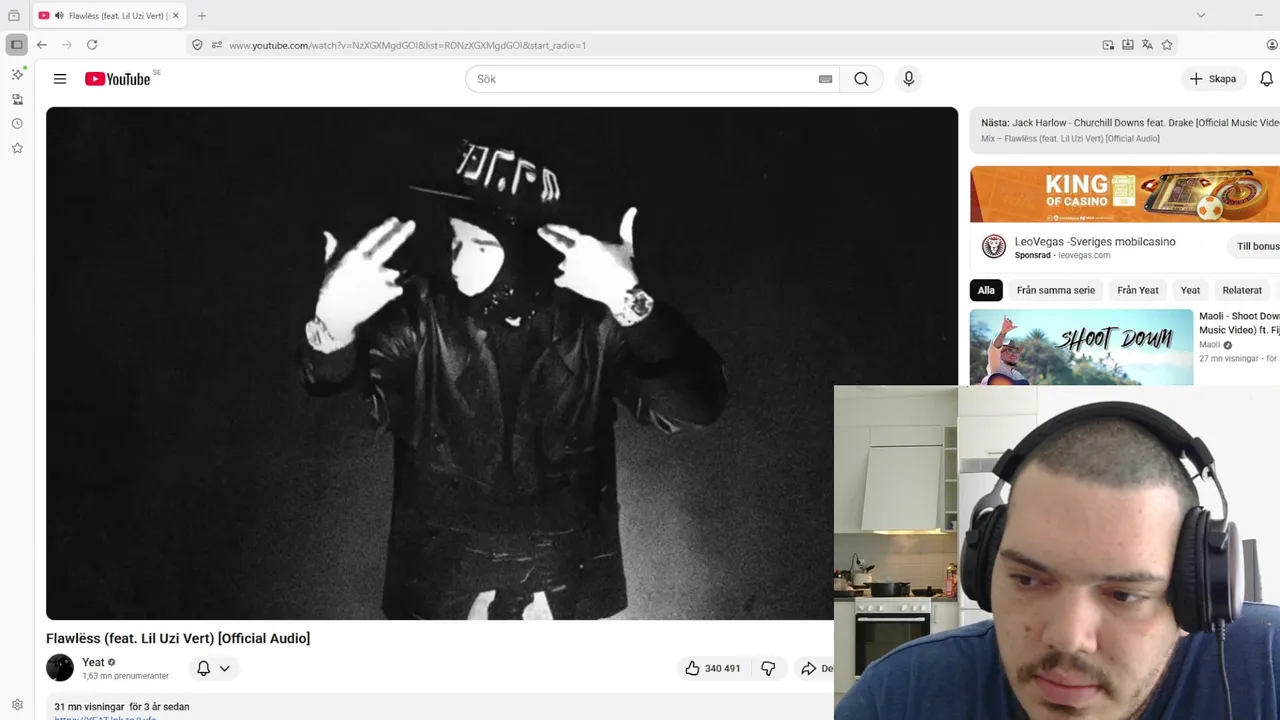Mute the tab using its speaker icon
Viewport: 1280px width, 720px height.
point(59,16)
